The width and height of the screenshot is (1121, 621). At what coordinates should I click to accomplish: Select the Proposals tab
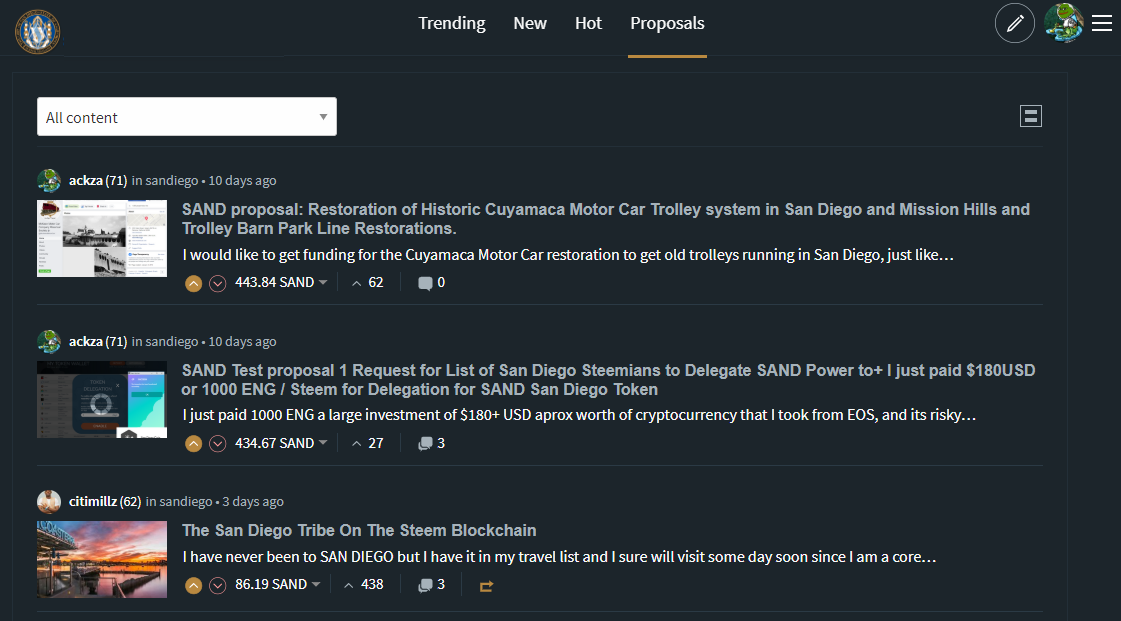667,24
